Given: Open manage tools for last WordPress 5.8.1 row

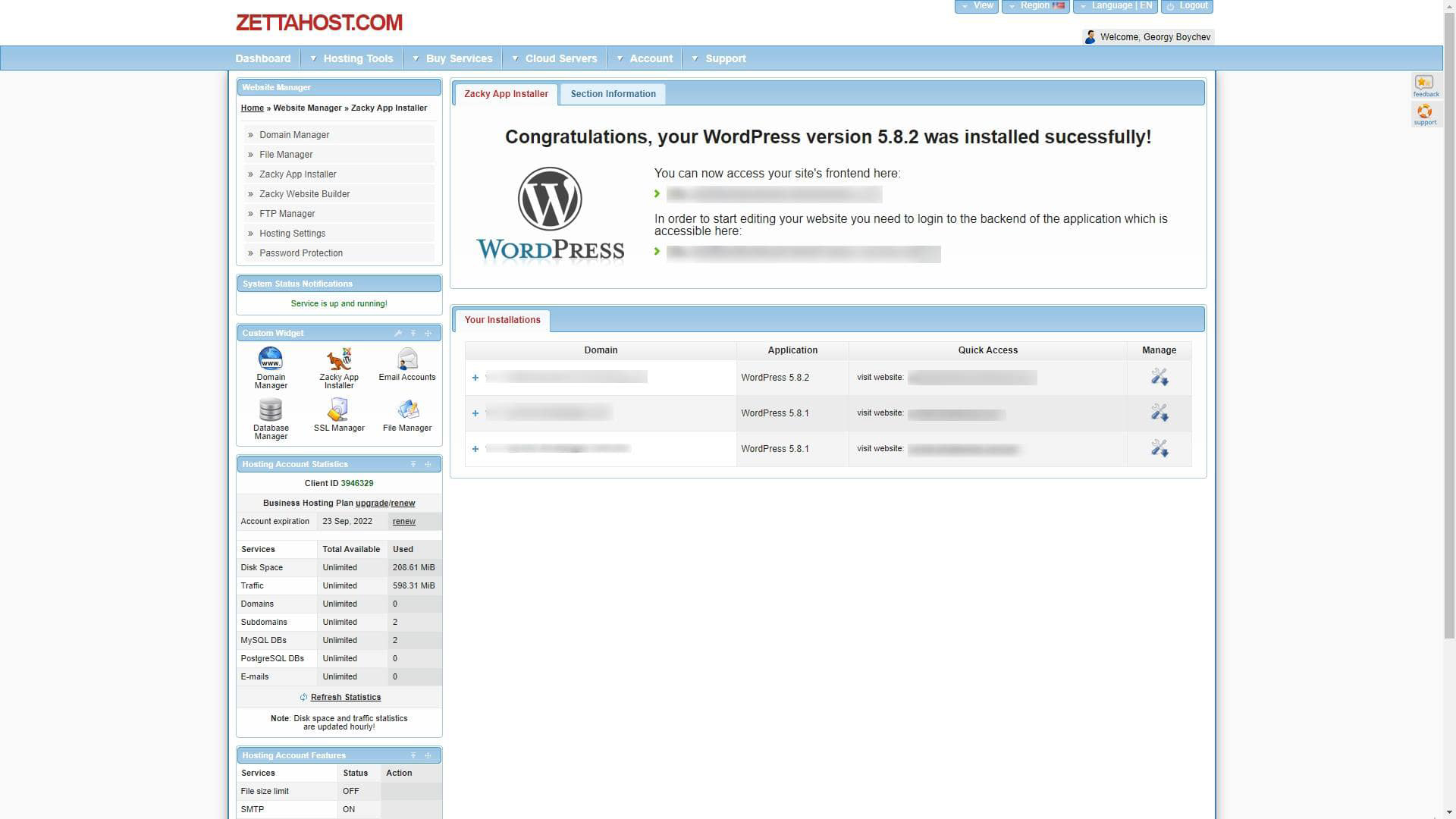Looking at the screenshot, I should click(1159, 448).
